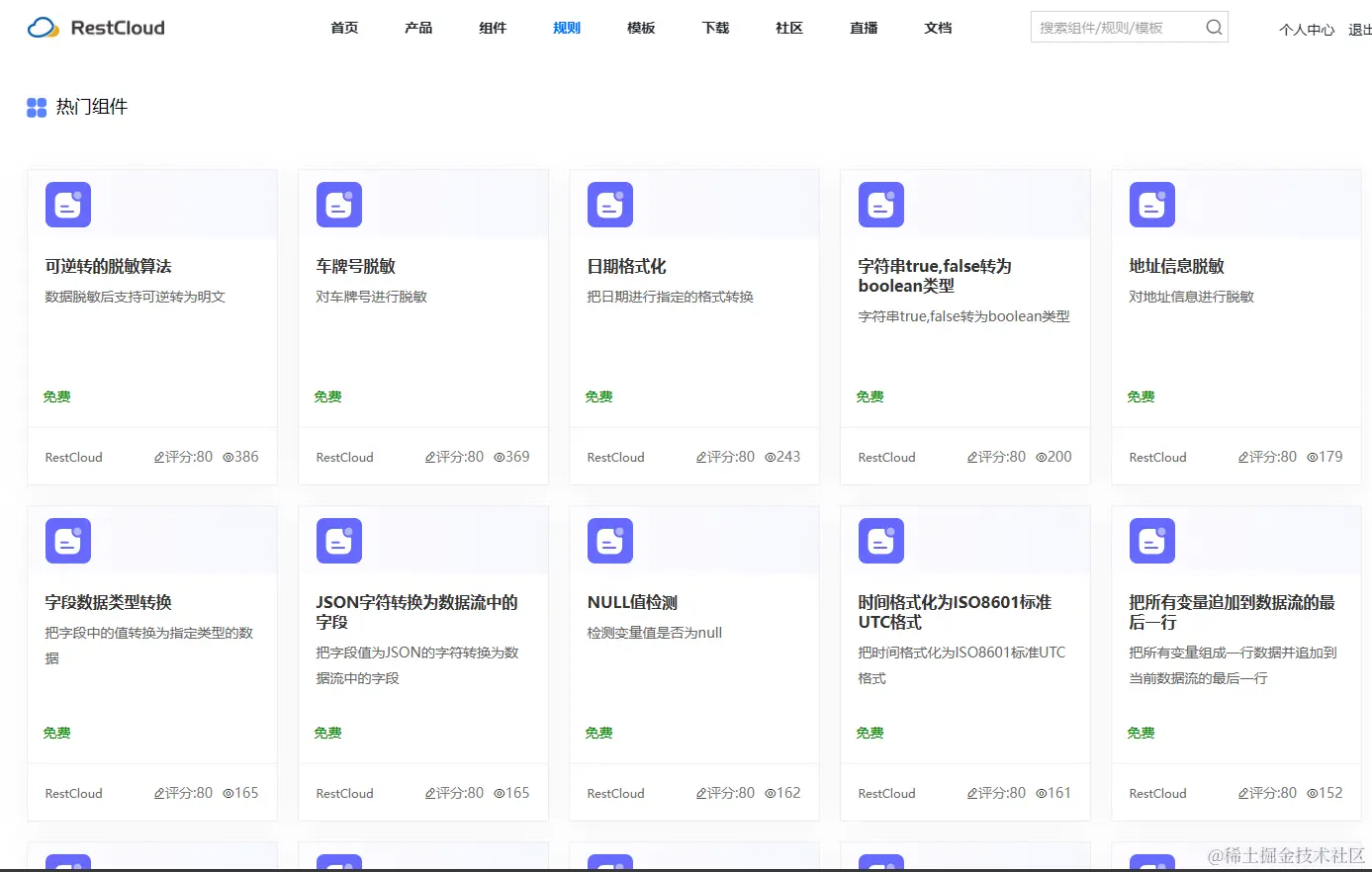Click the JSON字符转换为数据流中的字段 card icon
The width and height of the screenshot is (1372, 872).
coord(339,541)
